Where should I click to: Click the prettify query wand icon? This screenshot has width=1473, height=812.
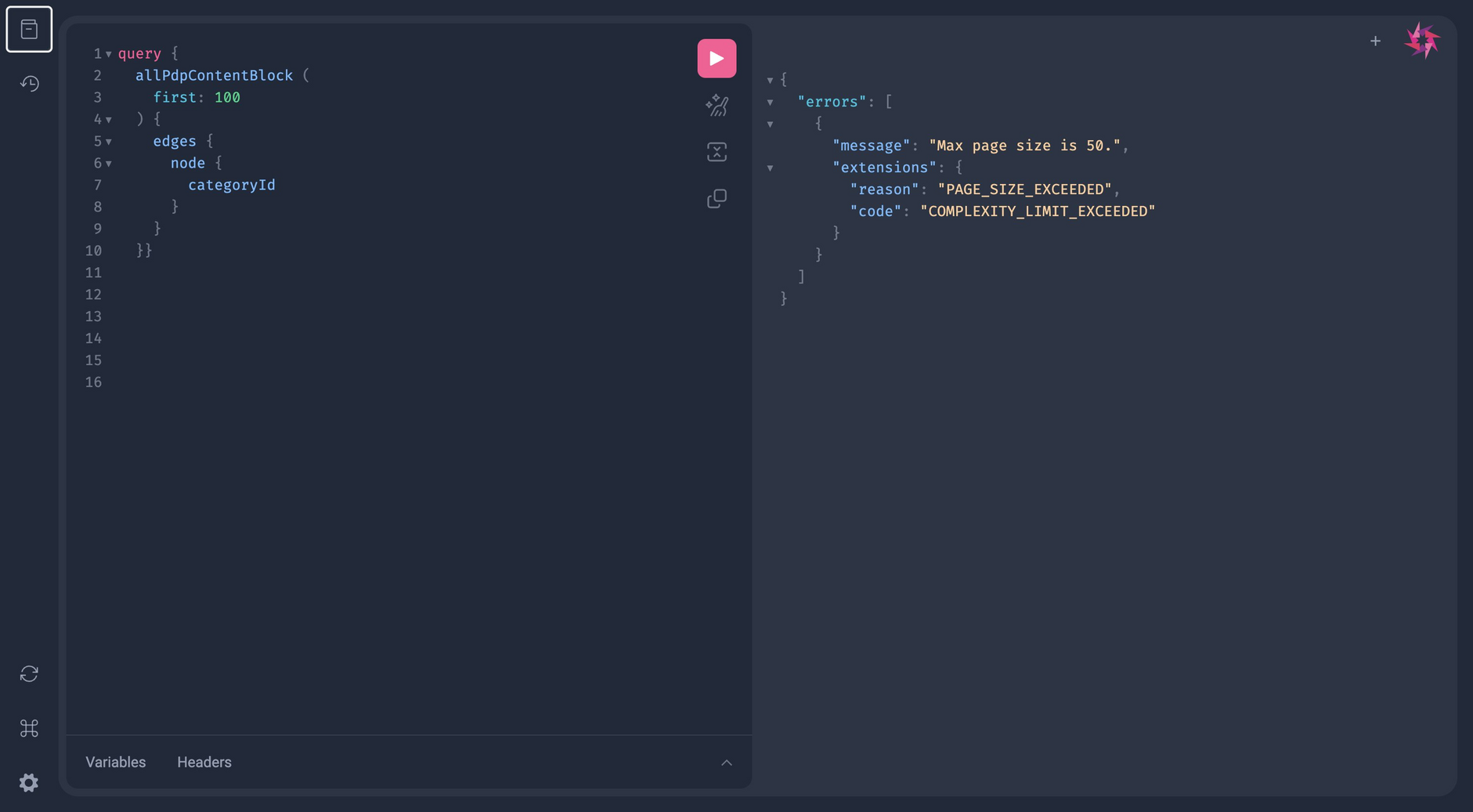[x=716, y=106]
